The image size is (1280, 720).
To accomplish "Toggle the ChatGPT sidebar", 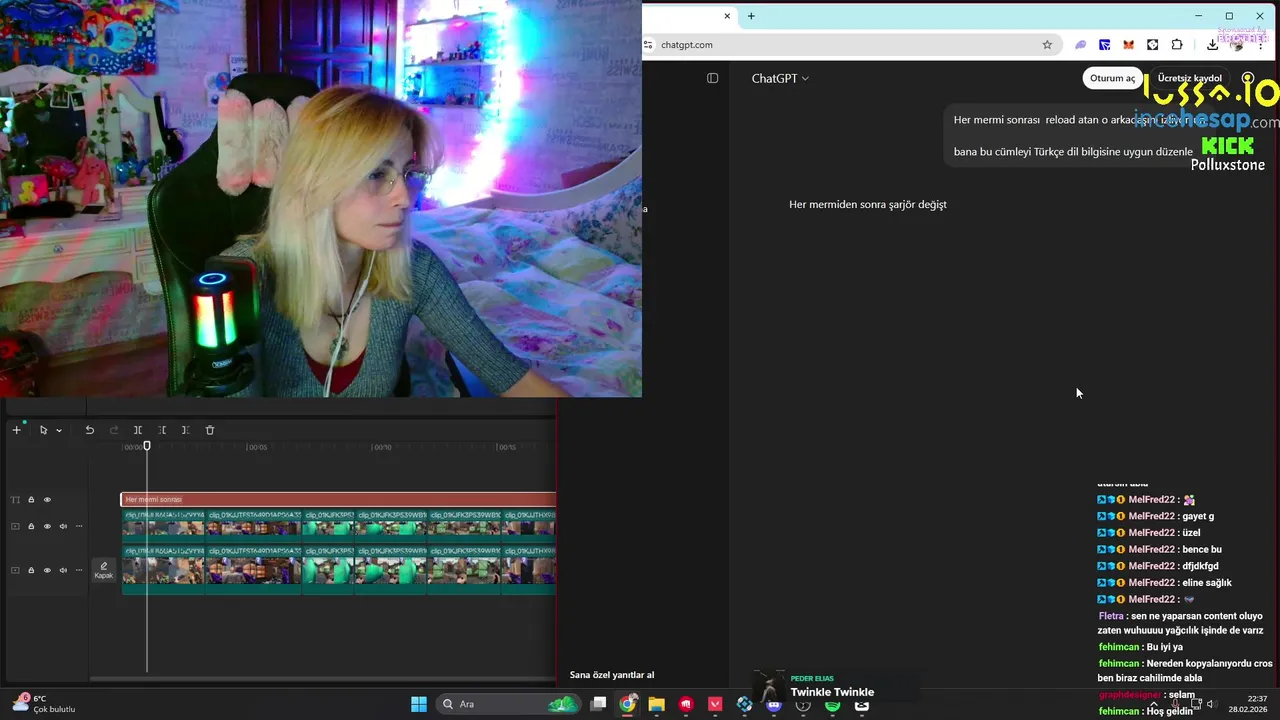I will point(712,78).
